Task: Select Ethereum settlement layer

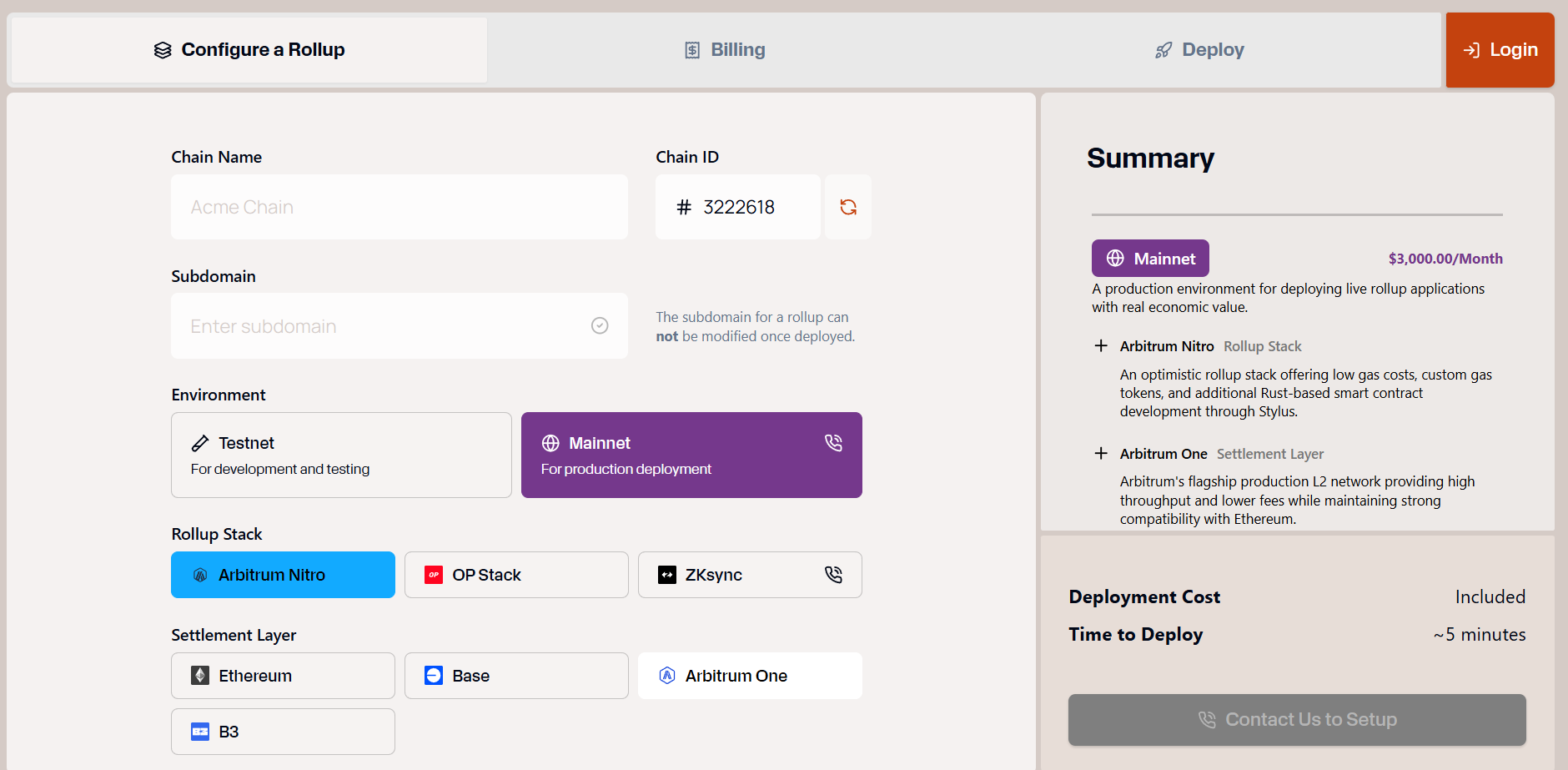Action: 283,676
